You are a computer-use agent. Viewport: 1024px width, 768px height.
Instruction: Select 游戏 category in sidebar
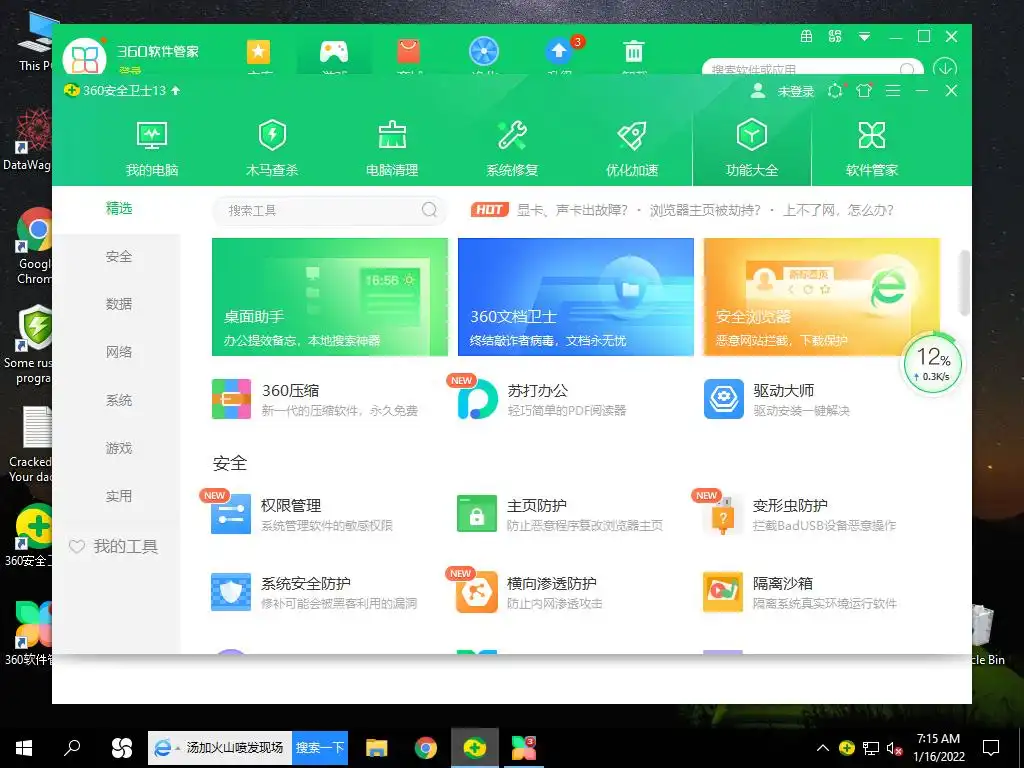coord(119,448)
